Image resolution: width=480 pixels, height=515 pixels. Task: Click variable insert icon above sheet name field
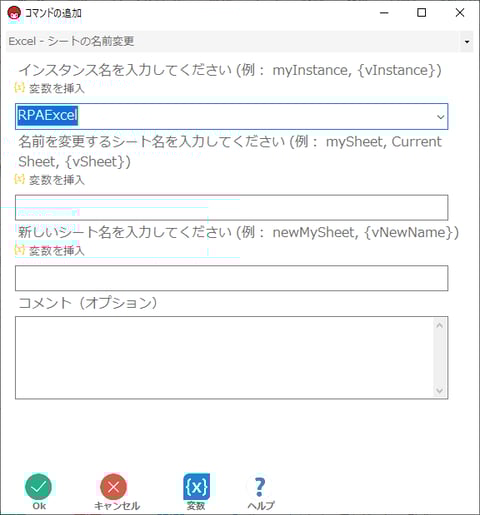click(19, 179)
